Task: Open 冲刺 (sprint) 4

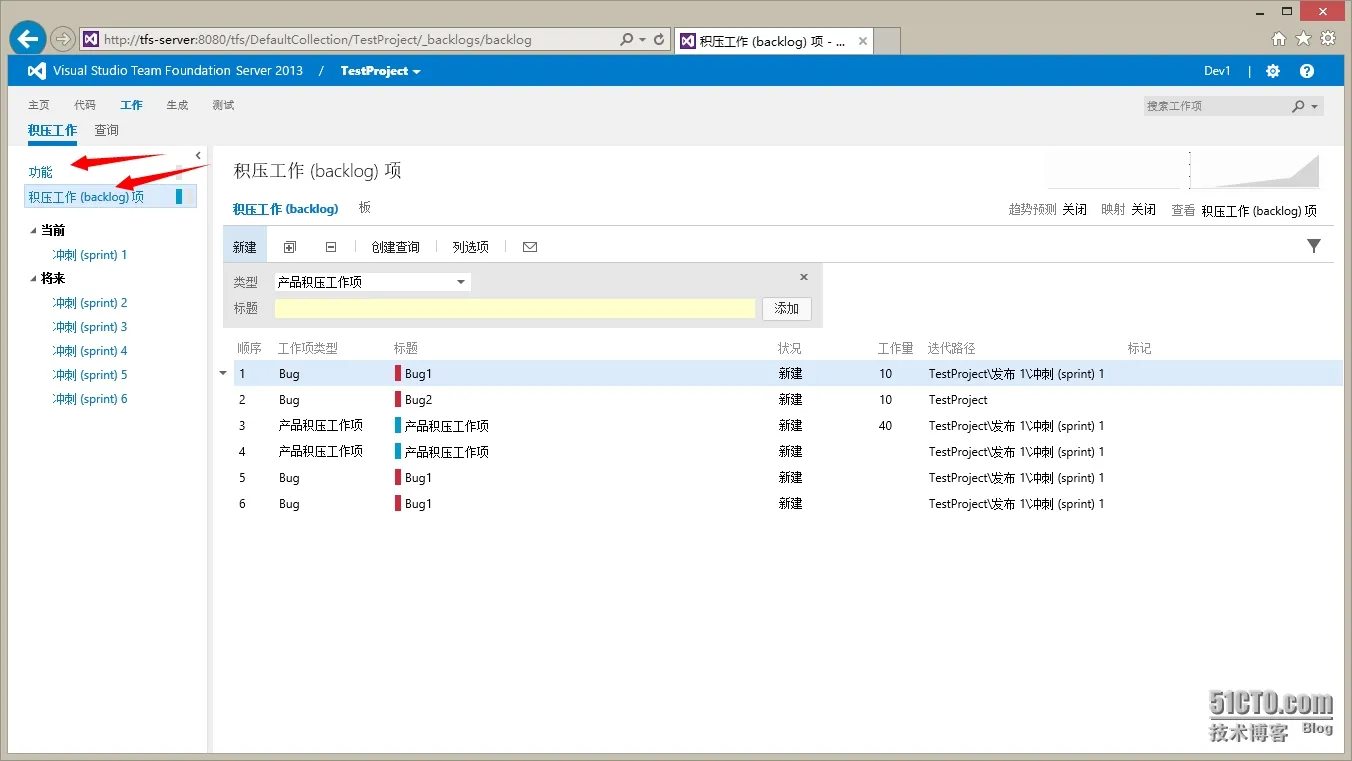Action: [90, 351]
